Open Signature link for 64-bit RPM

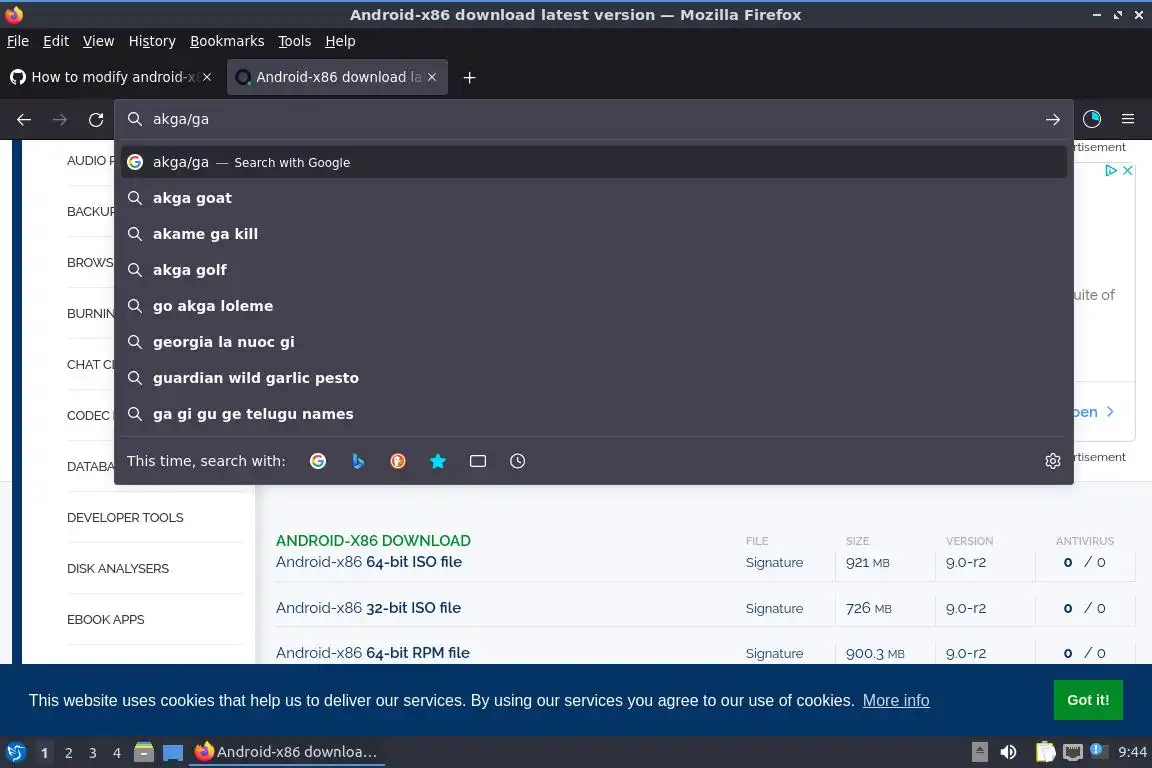pyautogui.click(x=774, y=654)
